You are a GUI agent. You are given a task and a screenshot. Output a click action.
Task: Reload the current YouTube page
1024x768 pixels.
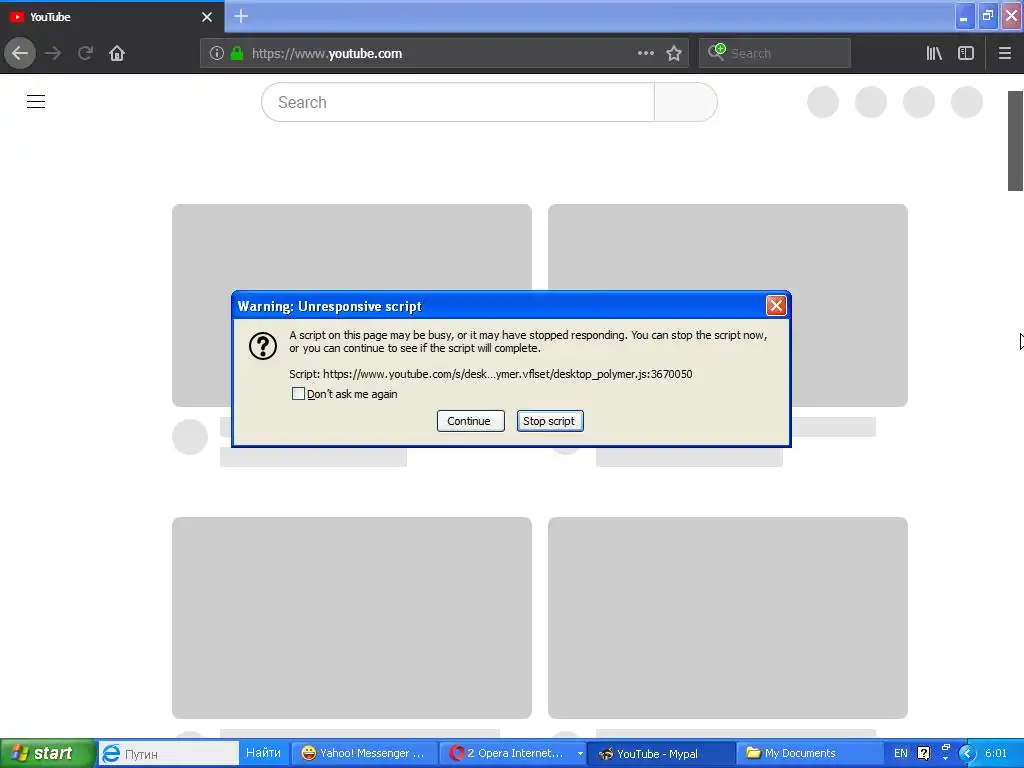click(85, 54)
